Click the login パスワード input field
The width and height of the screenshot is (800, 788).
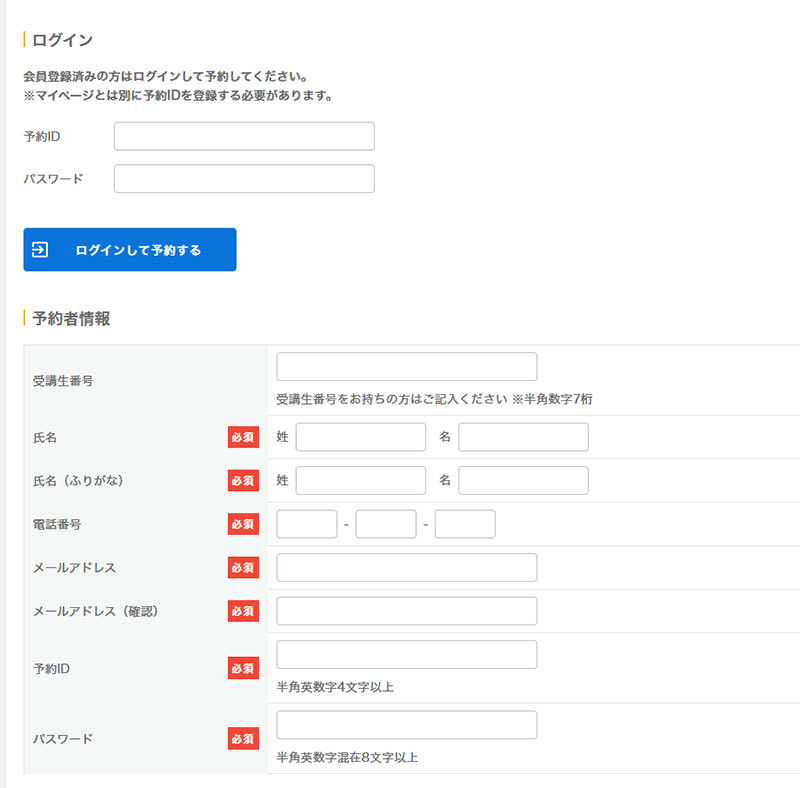click(x=244, y=179)
